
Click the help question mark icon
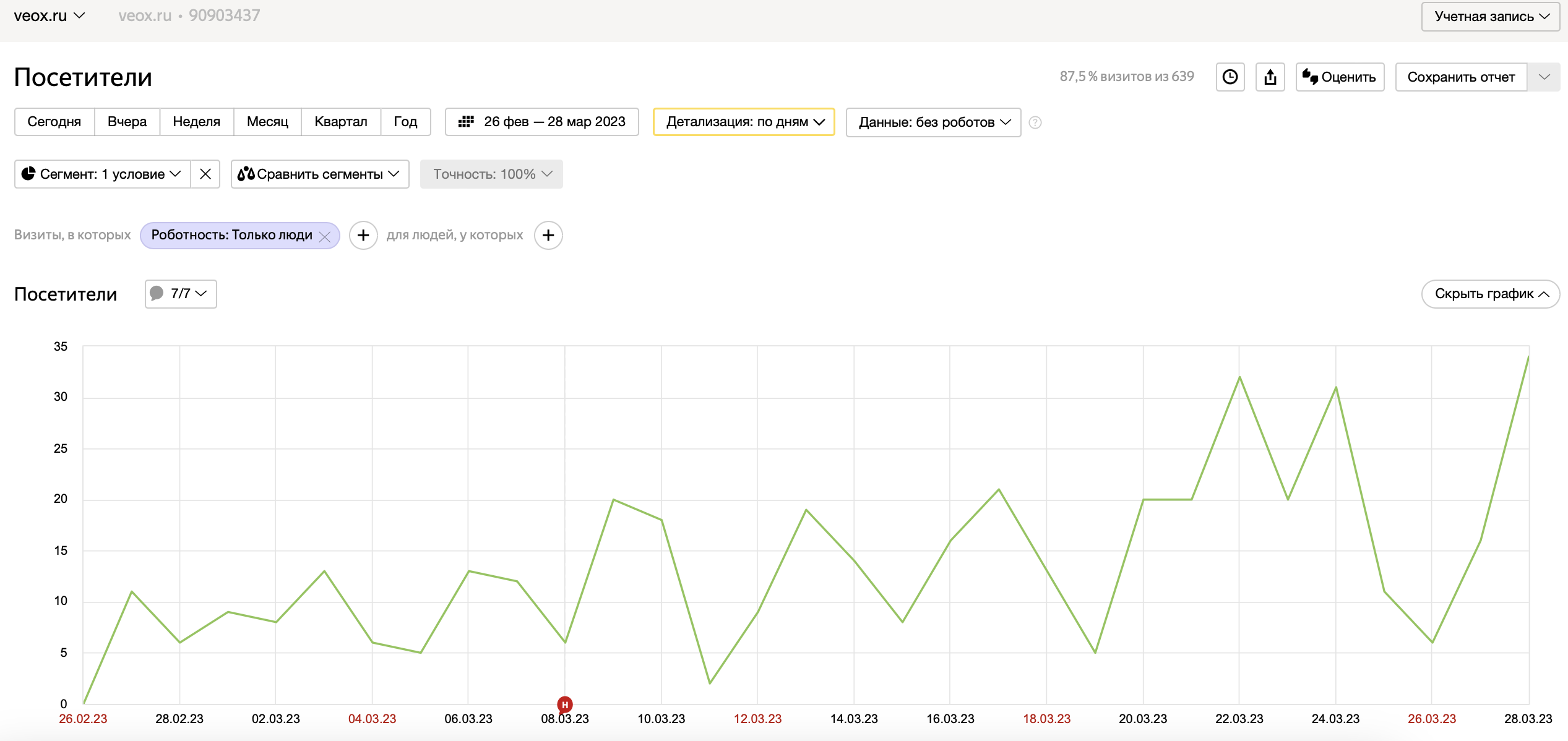coord(1035,122)
